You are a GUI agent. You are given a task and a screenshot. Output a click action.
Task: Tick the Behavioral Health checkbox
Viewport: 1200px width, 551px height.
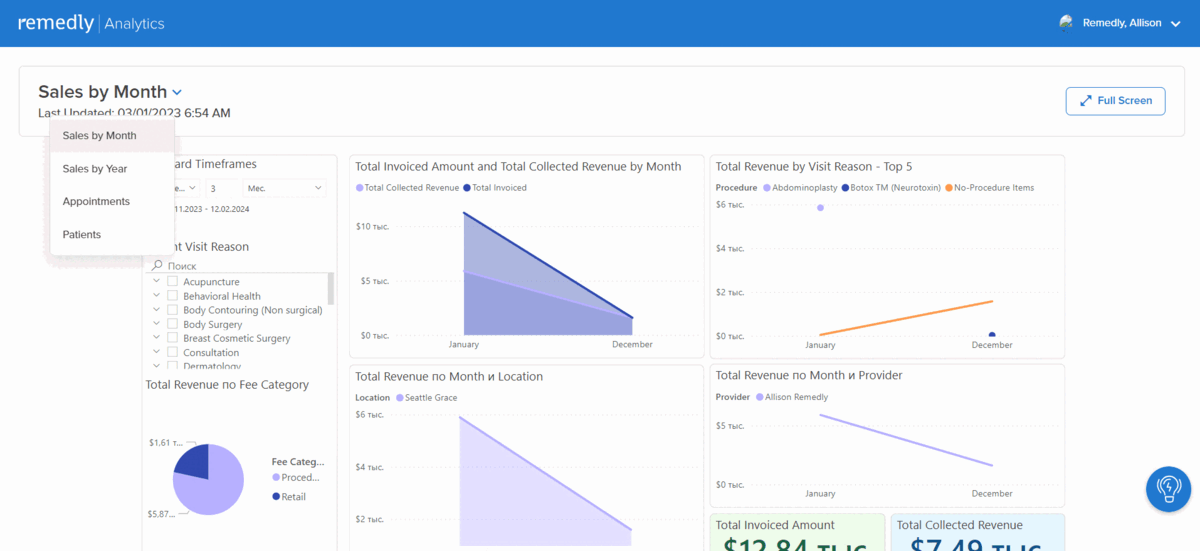point(173,296)
